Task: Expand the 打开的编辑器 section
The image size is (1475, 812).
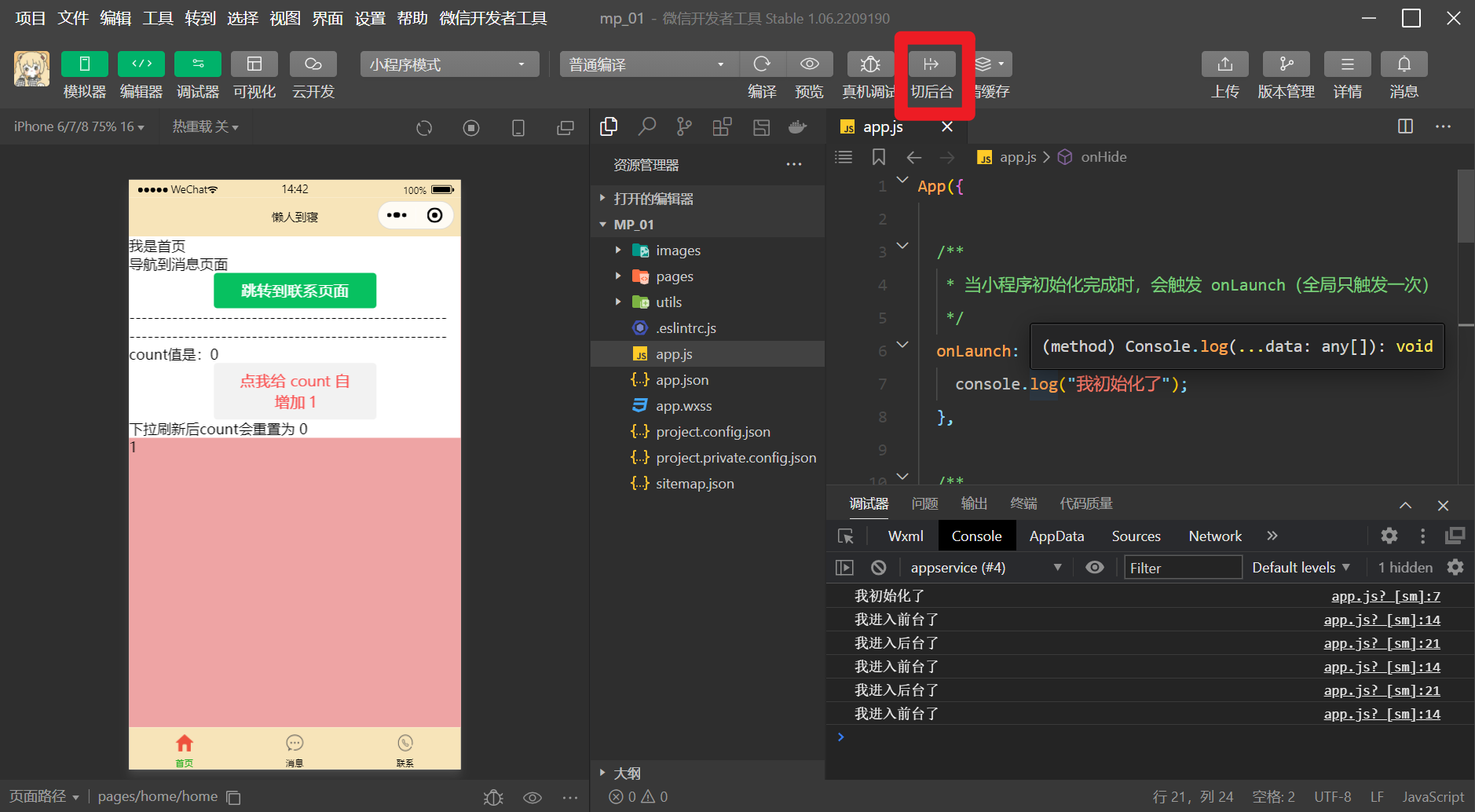Action: pyautogui.click(x=708, y=199)
